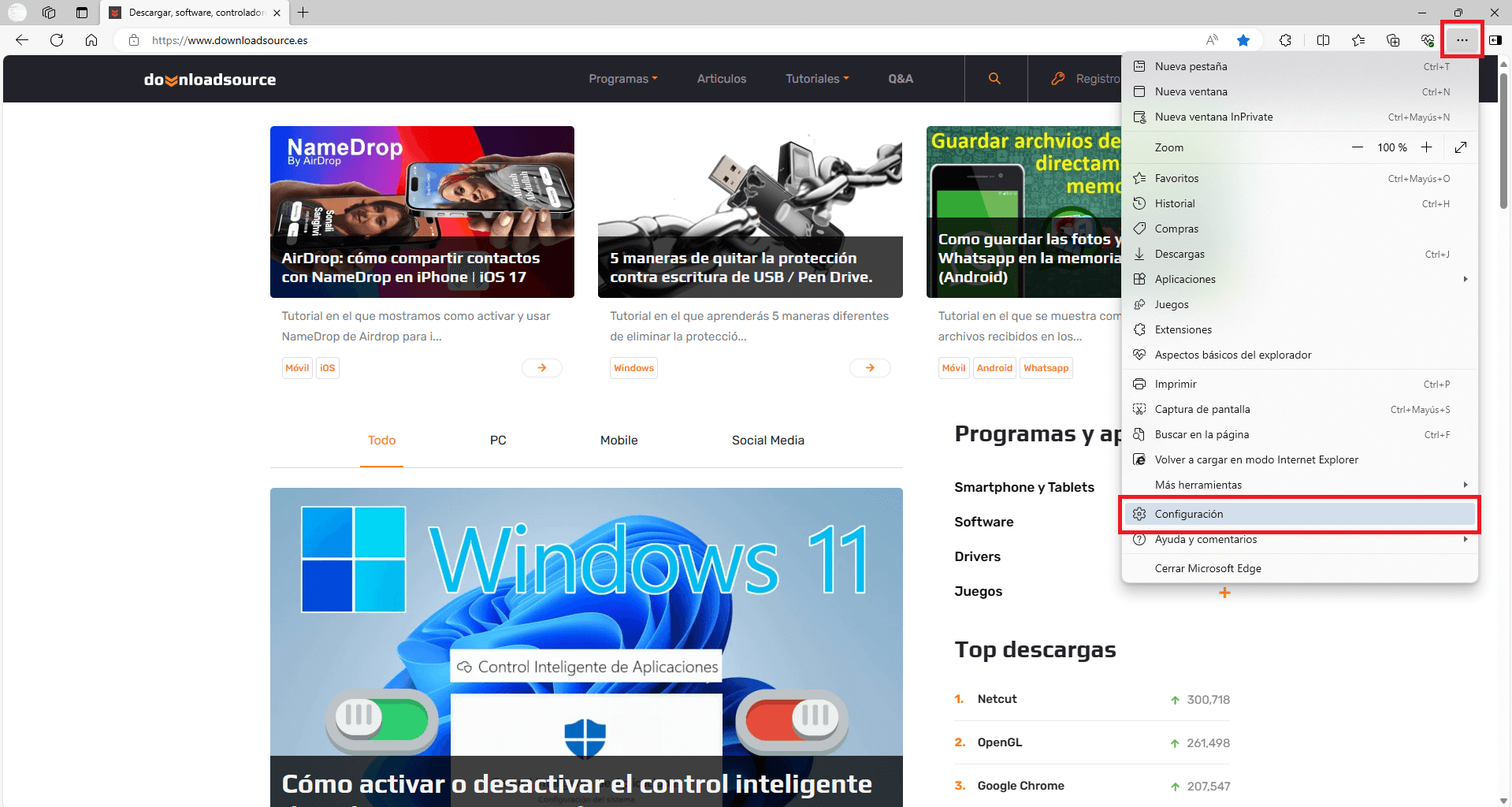This screenshot has width=1512, height=807.
Task: Click the iOS tag
Action: click(328, 368)
